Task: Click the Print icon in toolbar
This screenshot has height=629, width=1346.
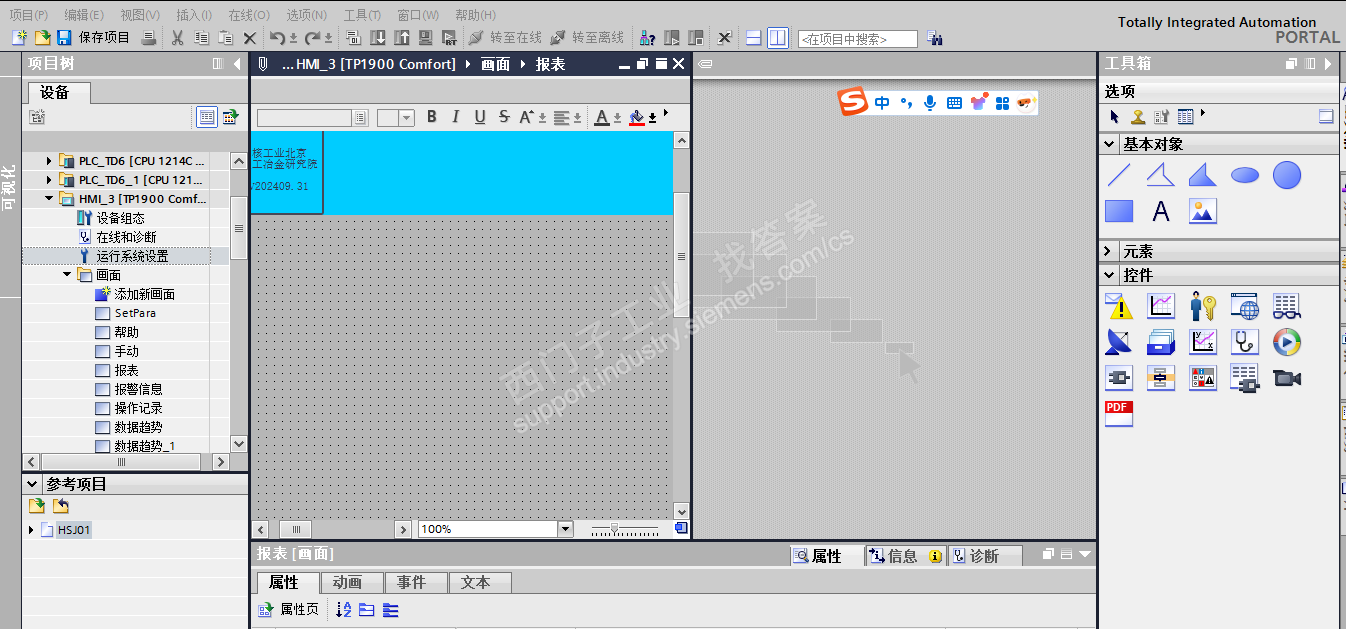Action: point(148,38)
